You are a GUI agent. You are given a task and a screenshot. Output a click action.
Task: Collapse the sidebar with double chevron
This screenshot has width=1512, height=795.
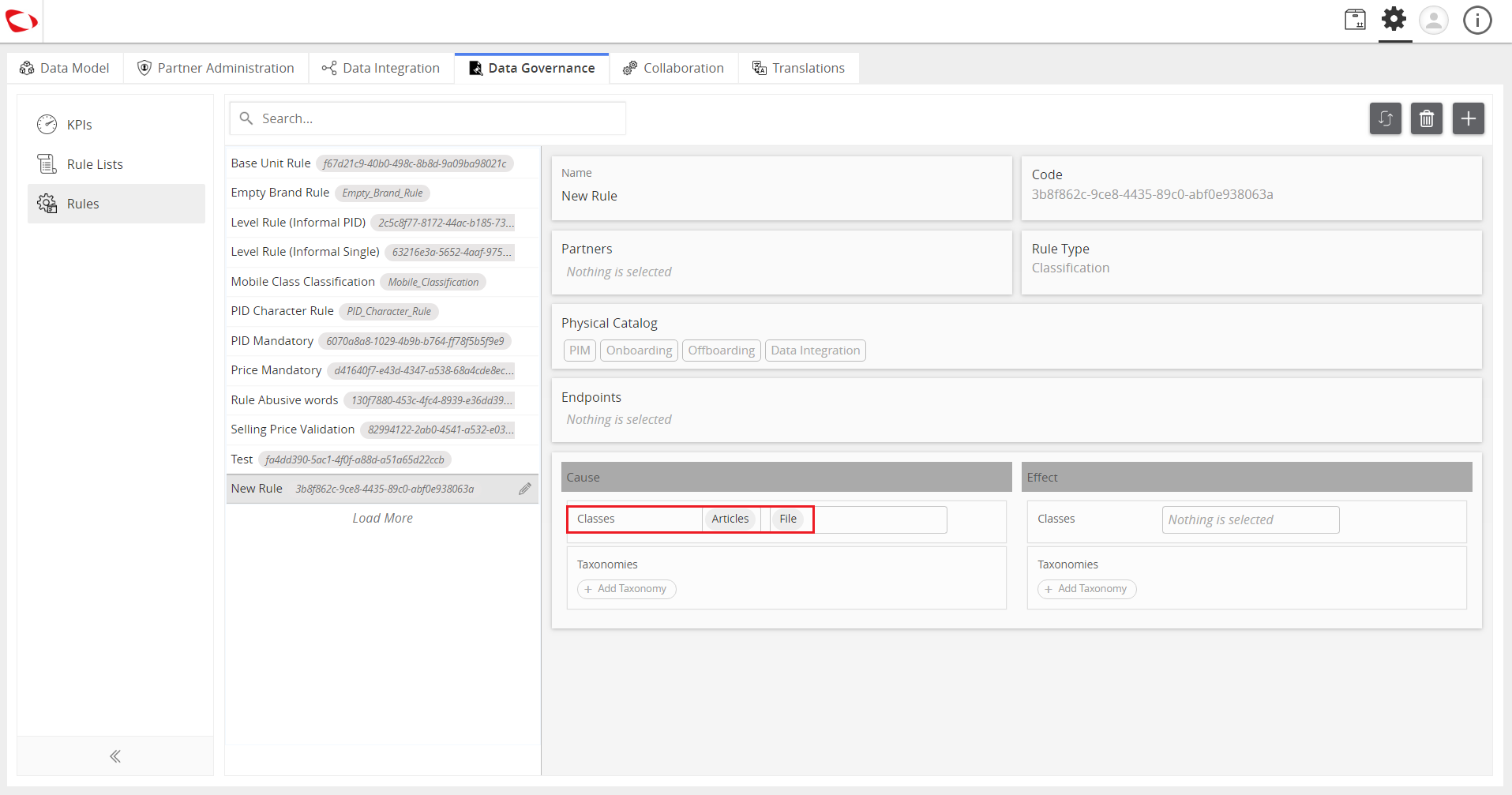(x=115, y=756)
